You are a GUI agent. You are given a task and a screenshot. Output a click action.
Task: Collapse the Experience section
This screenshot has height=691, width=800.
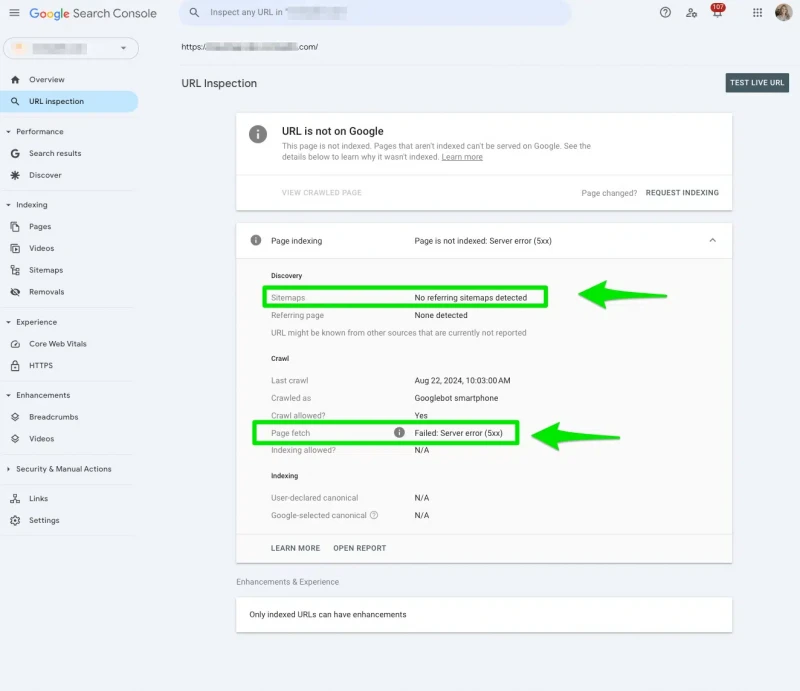[8, 323]
